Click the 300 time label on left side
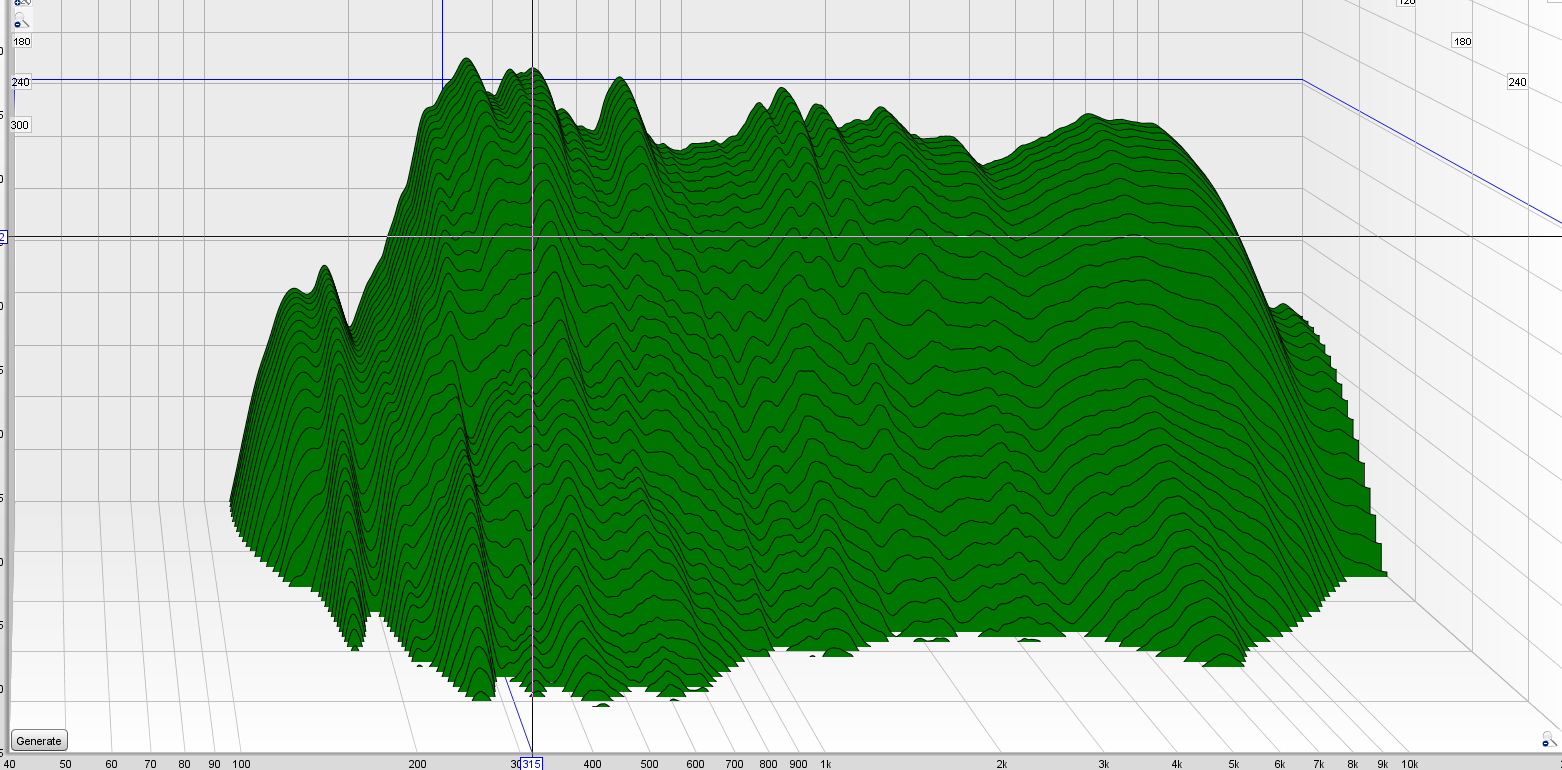The height and width of the screenshot is (770, 1562). tap(20, 125)
